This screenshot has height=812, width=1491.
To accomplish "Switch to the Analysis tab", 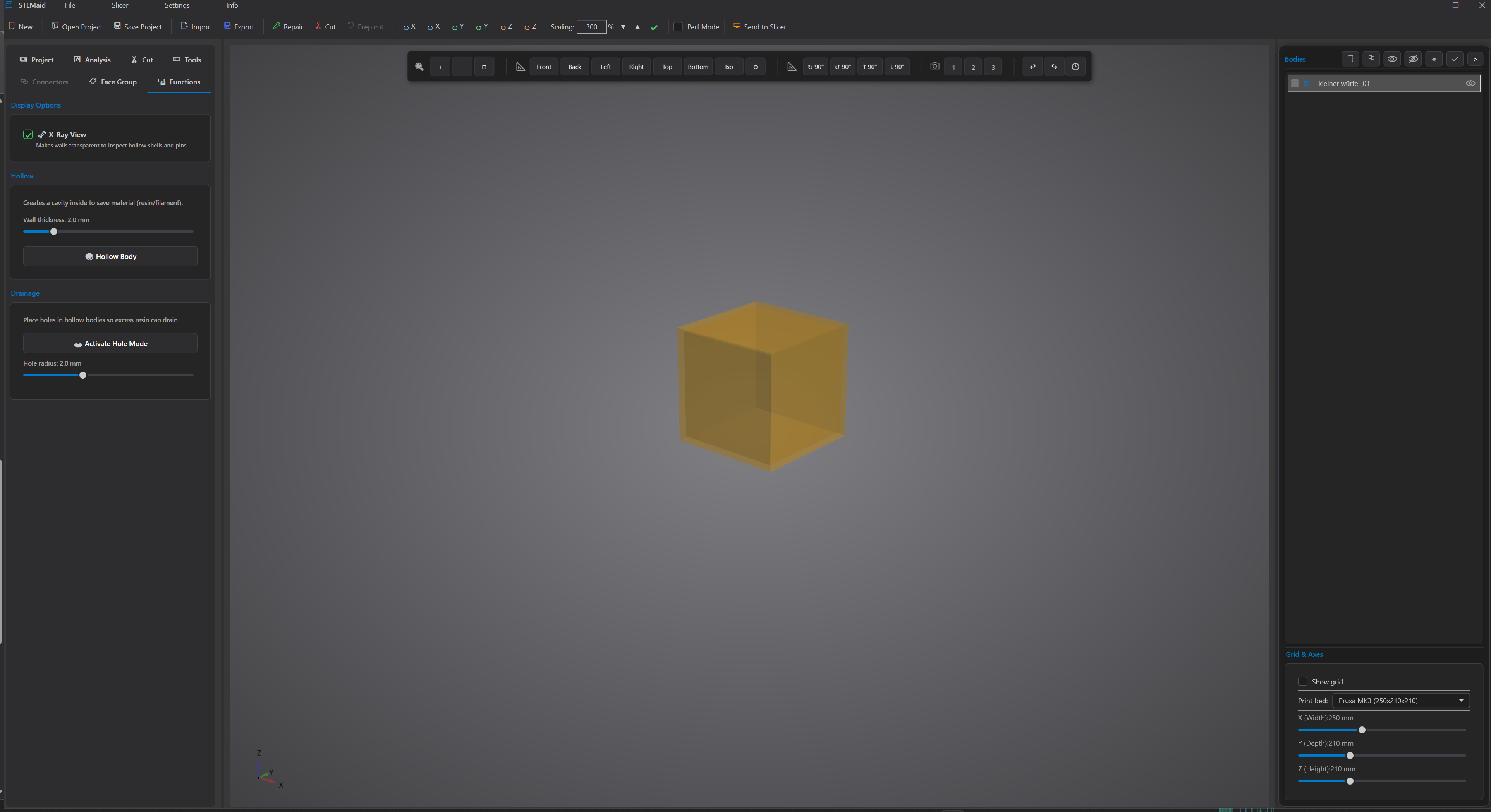I will (x=92, y=60).
